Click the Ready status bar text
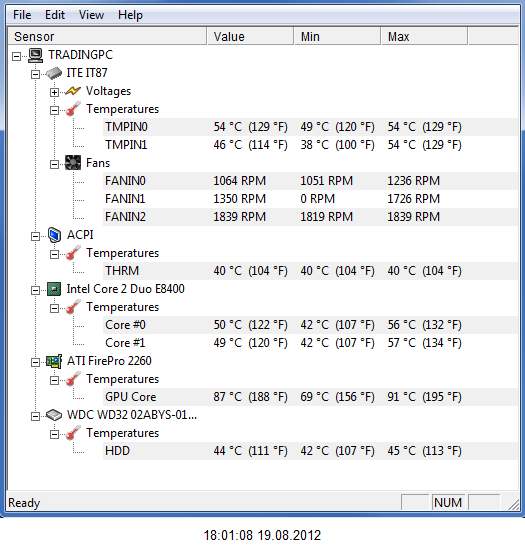The width and height of the screenshot is (525, 552). pyautogui.click(x=24, y=503)
